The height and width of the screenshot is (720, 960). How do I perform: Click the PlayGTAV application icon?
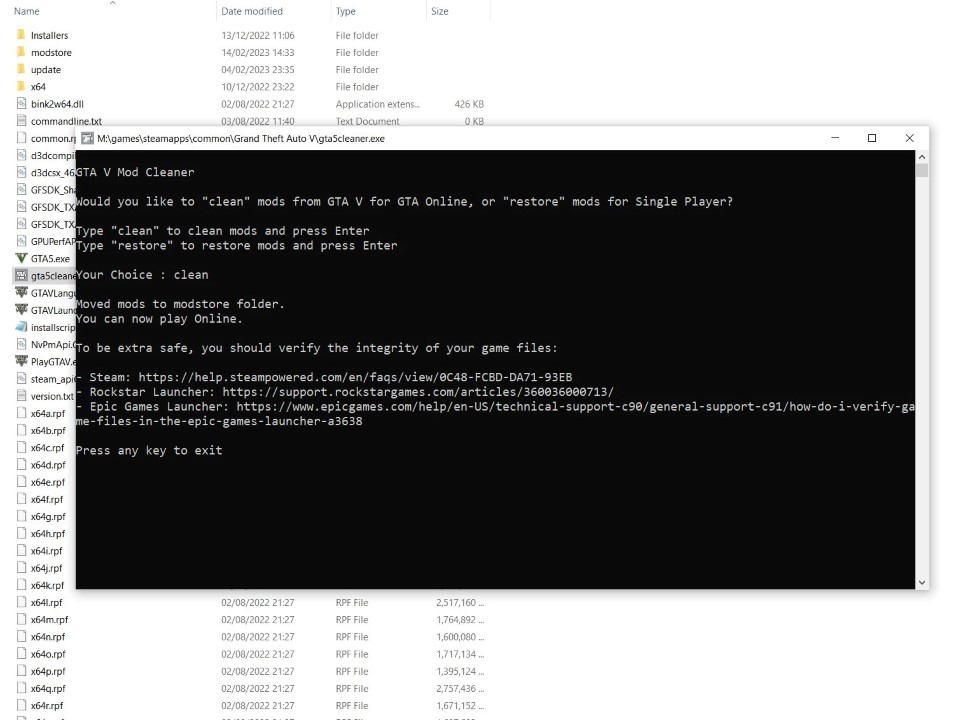coord(21,361)
